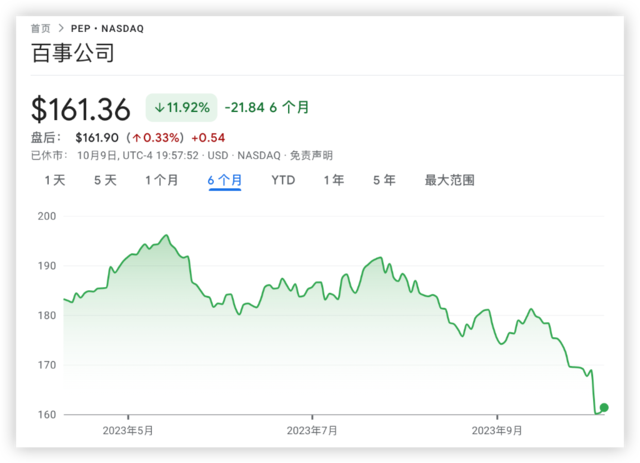Click the $161.36 price value
The image size is (640, 463).
[81, 109]
